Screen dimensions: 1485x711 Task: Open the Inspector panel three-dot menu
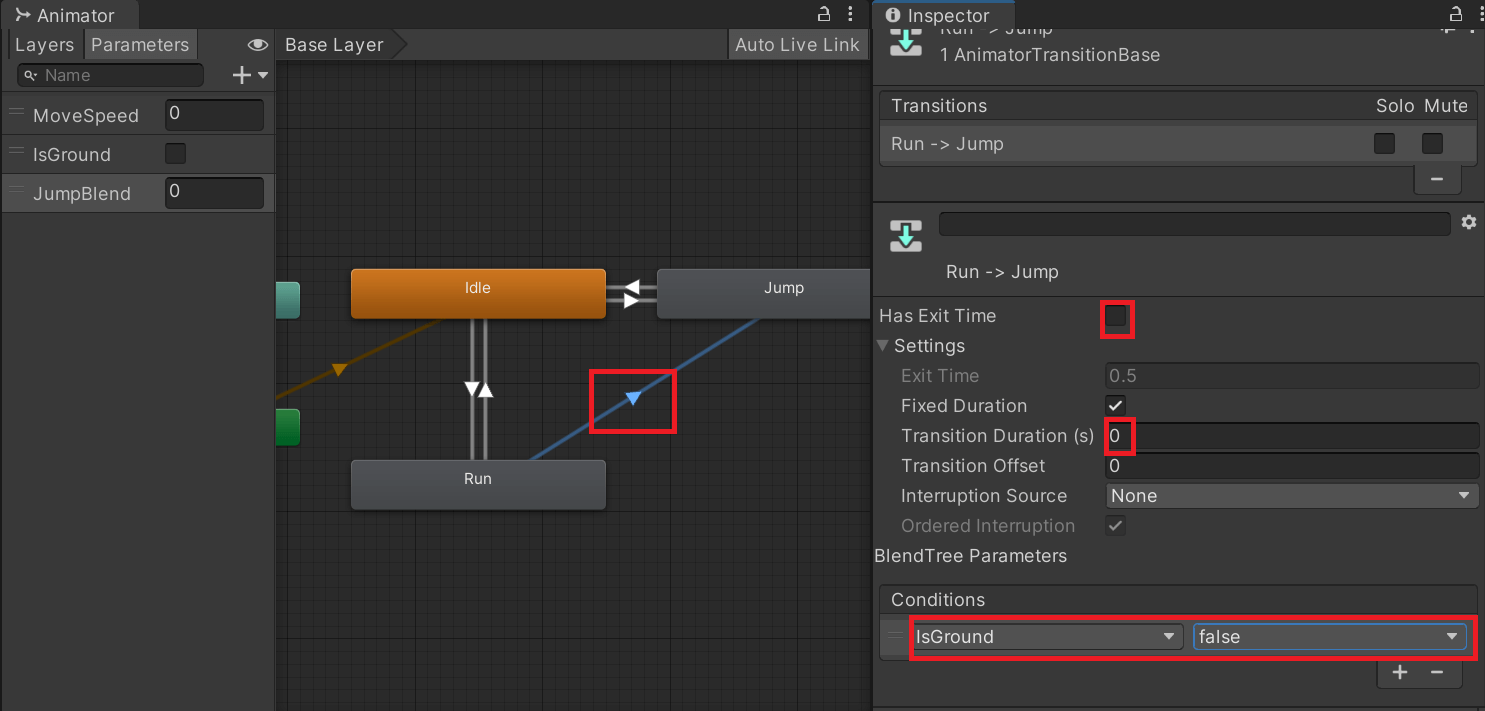1479,14
